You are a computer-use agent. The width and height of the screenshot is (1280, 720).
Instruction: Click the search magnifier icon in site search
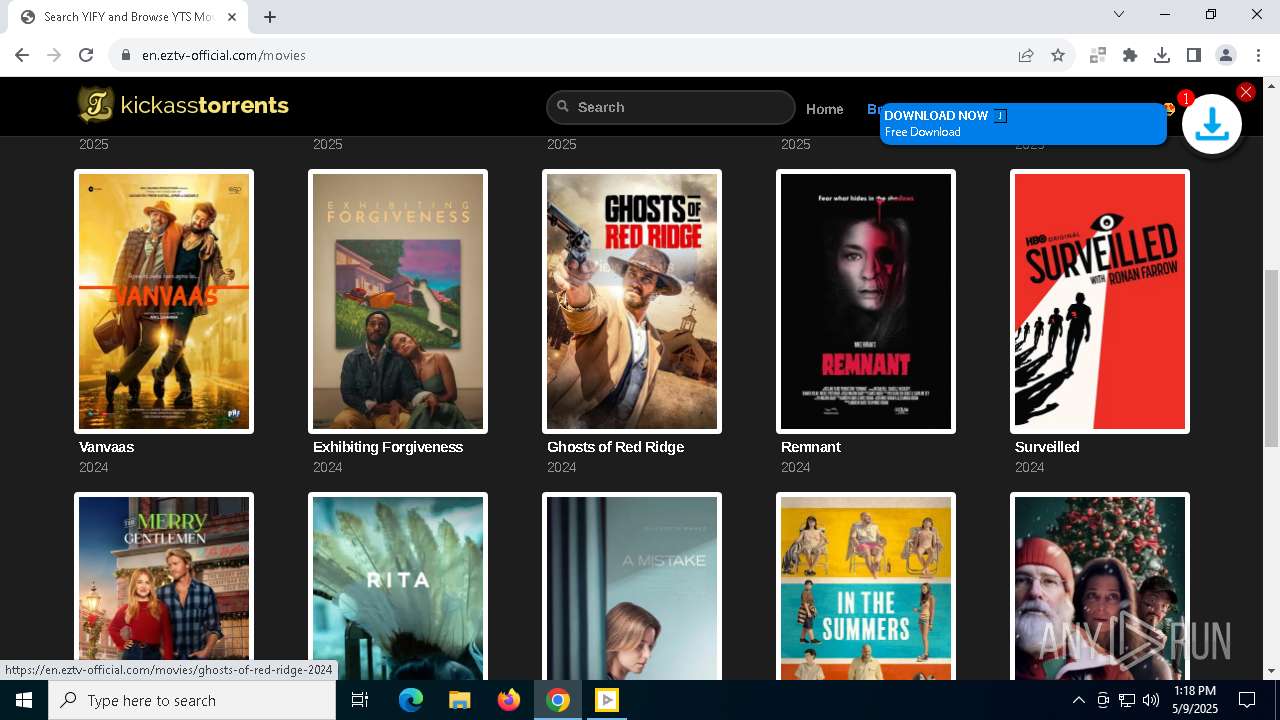(563, 106)
